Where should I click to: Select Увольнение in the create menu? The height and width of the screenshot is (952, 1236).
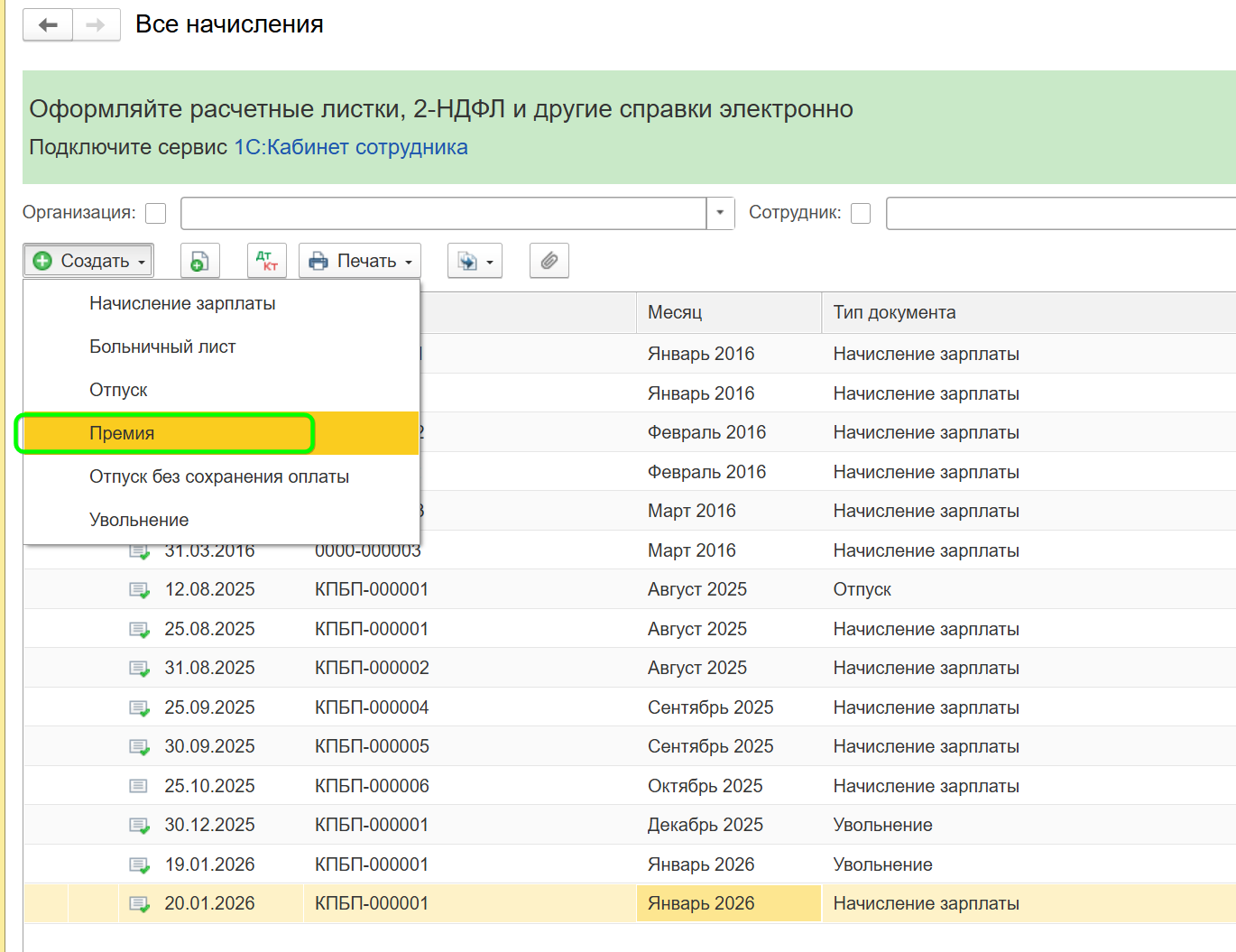(139, 520)
